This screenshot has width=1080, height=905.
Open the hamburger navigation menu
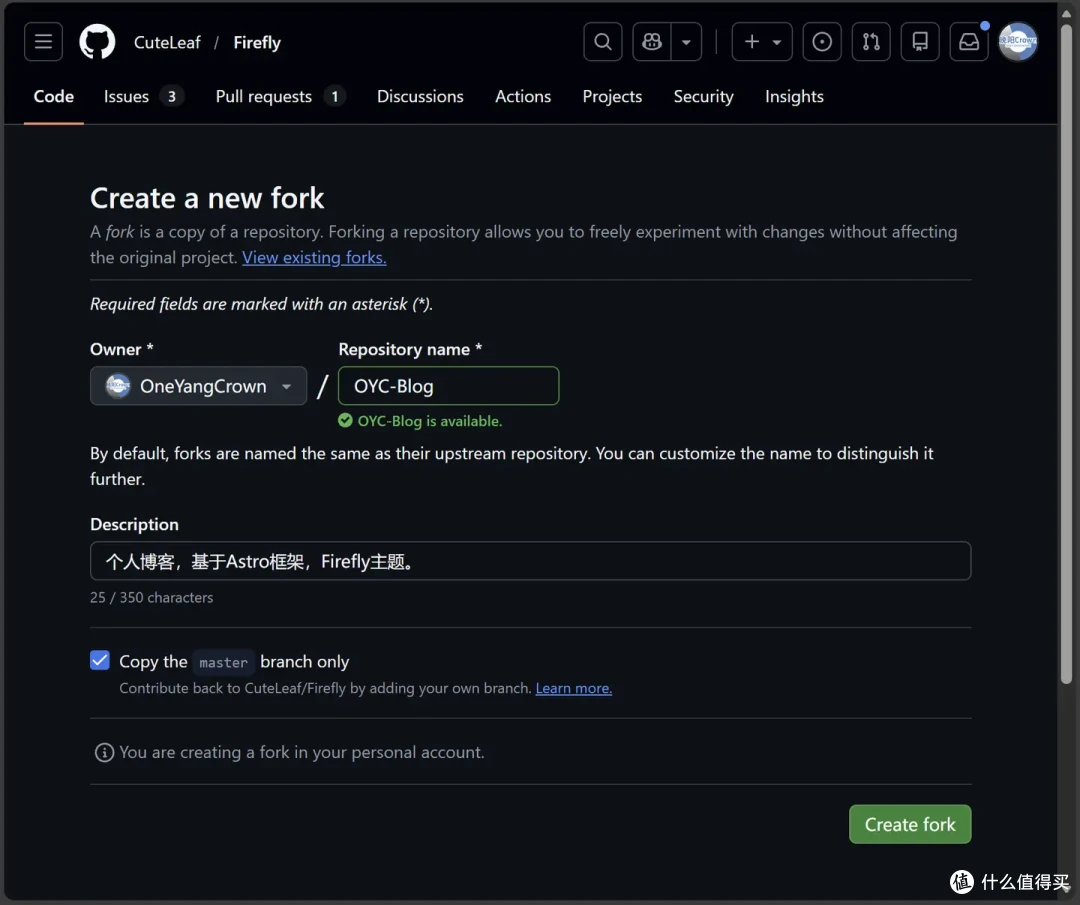click(x=43, y=42)
